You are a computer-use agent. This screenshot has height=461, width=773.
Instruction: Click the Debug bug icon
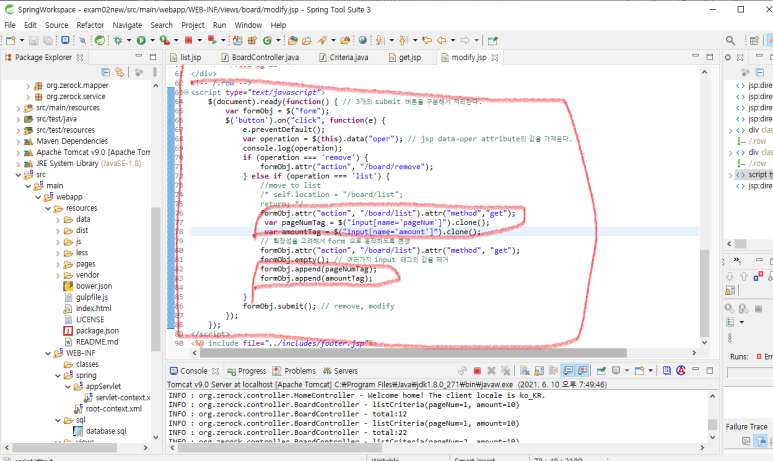tap(118, 40)
